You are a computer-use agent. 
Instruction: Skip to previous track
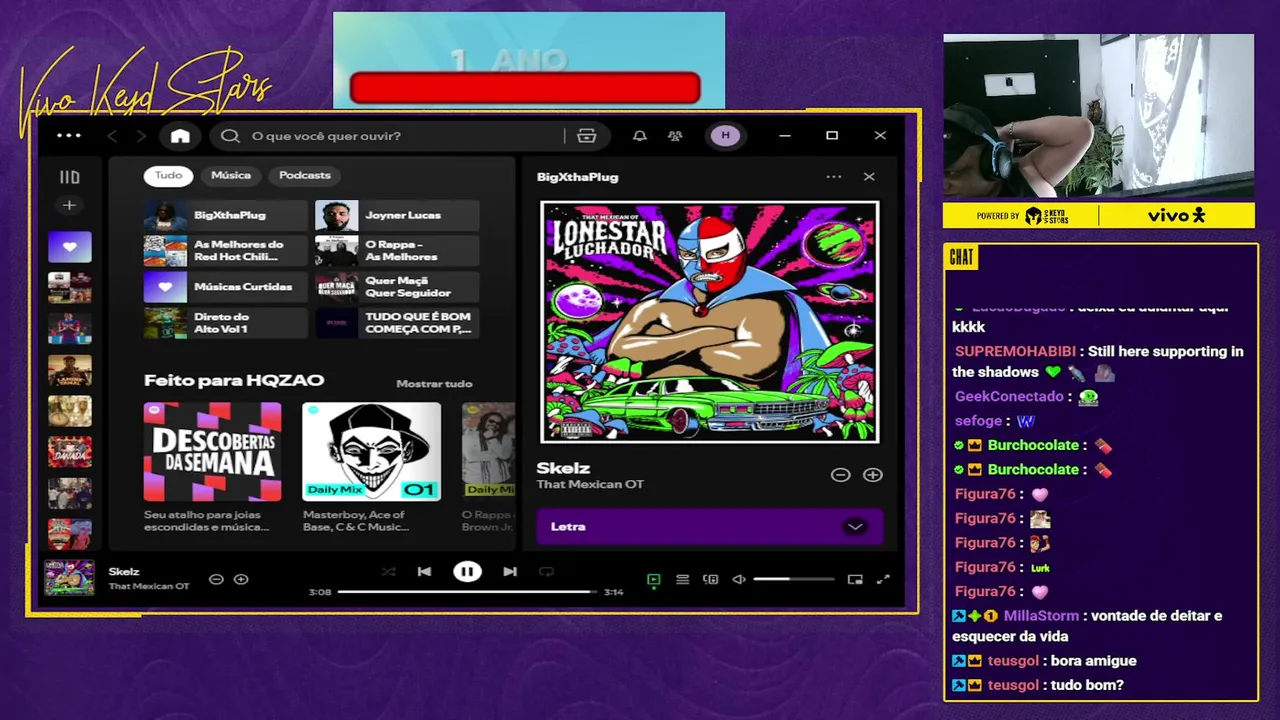(x=424, y=572)
